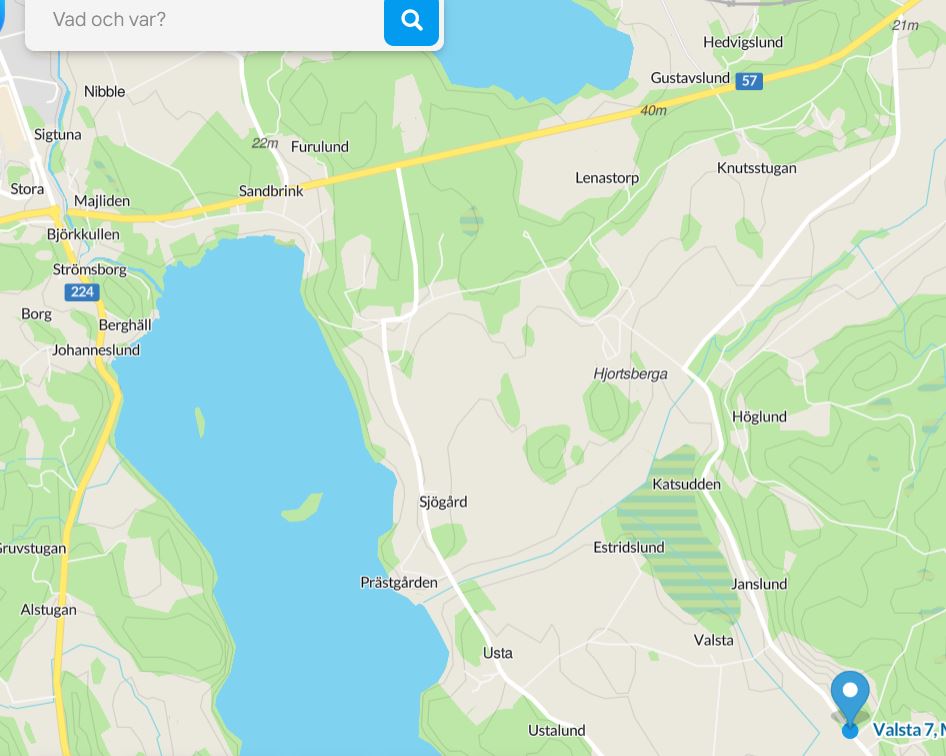Click the Ustalund label at bottom
Image resolution: width=946 pixels, height=756 pixels.
coord(557,731)
